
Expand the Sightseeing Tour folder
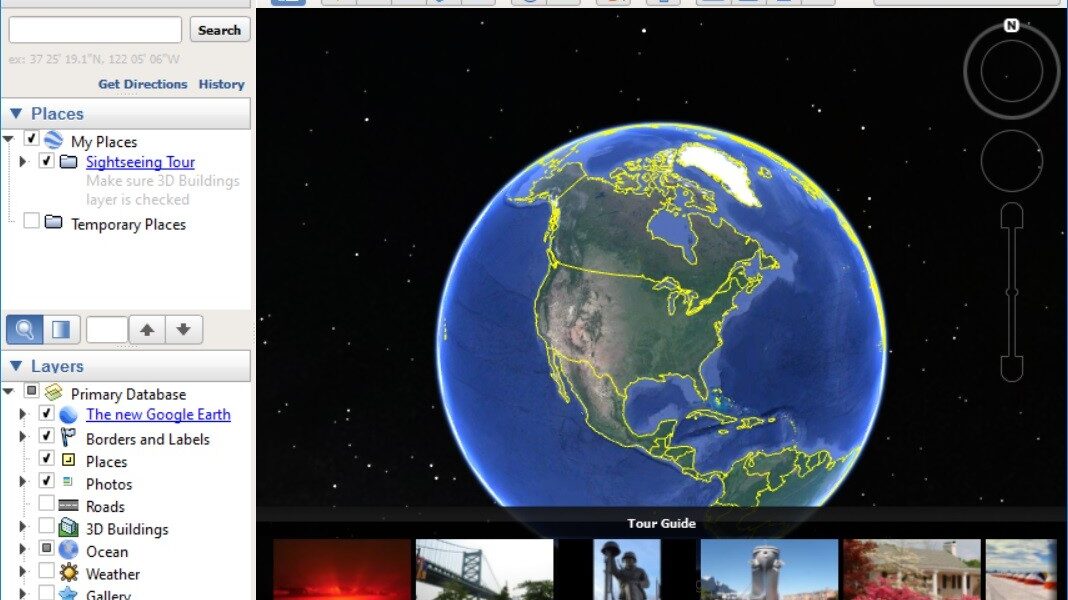coord(23,161)
